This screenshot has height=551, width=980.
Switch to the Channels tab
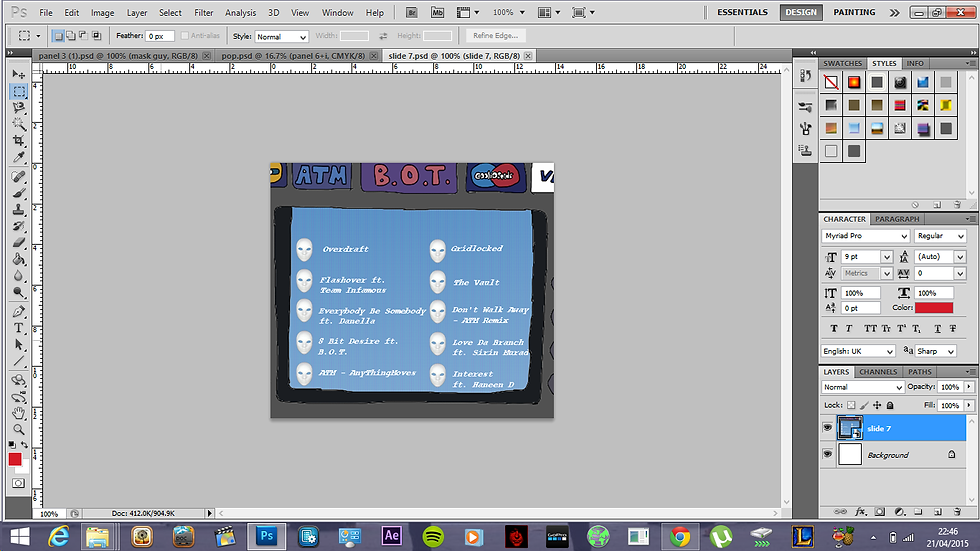[x=878, y=372]
